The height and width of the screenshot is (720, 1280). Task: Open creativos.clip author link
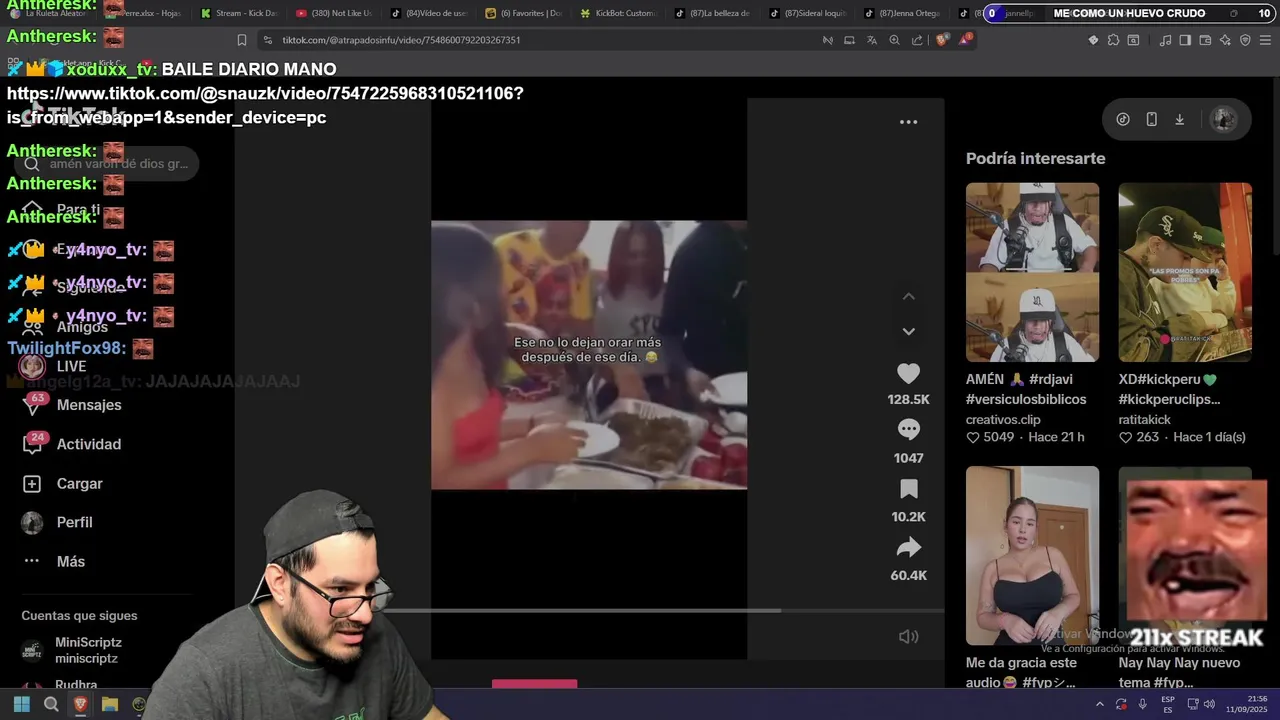pyautogui.click(x=1003, y=420)
